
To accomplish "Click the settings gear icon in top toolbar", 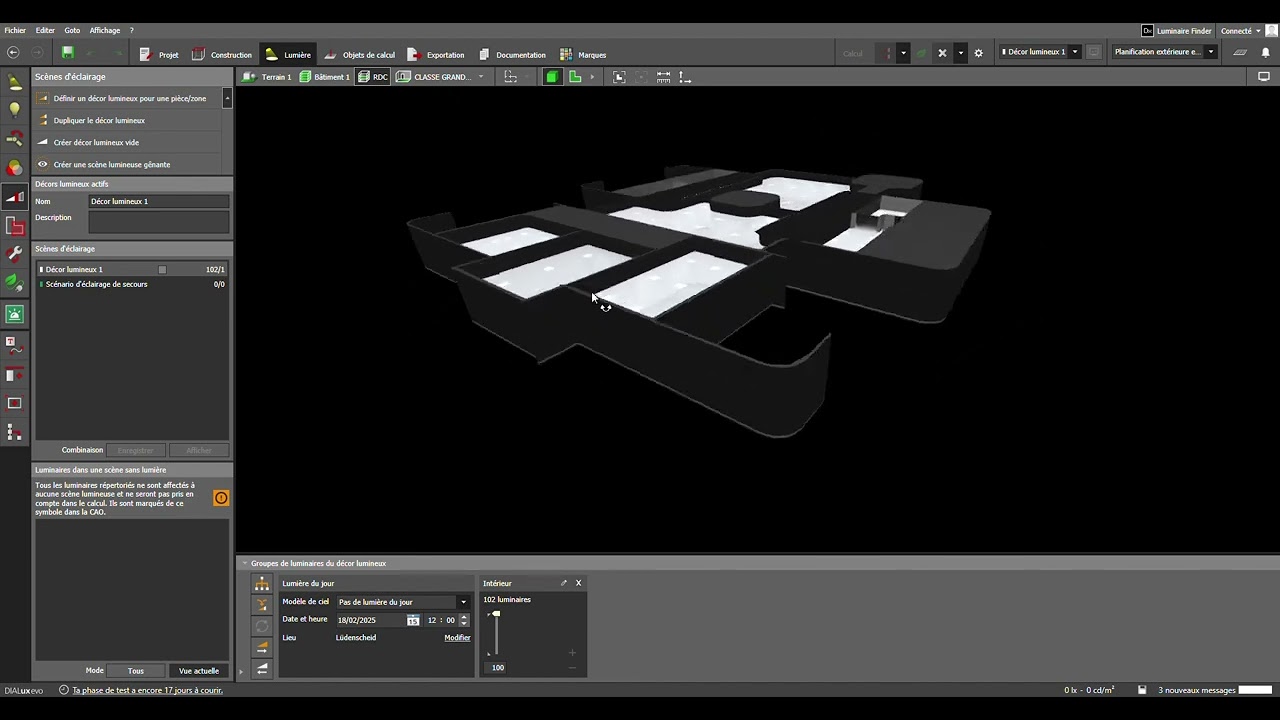I will (979, 53).
